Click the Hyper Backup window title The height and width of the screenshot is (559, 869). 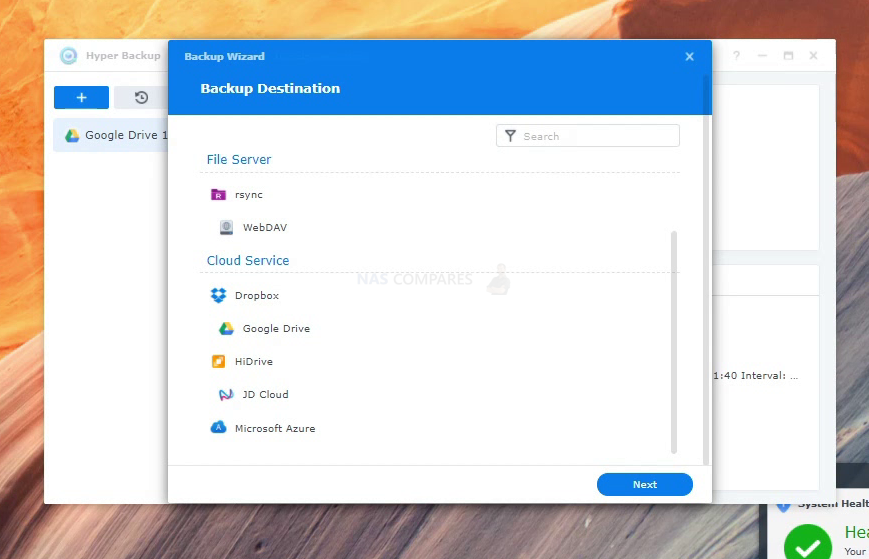(123, 55)
